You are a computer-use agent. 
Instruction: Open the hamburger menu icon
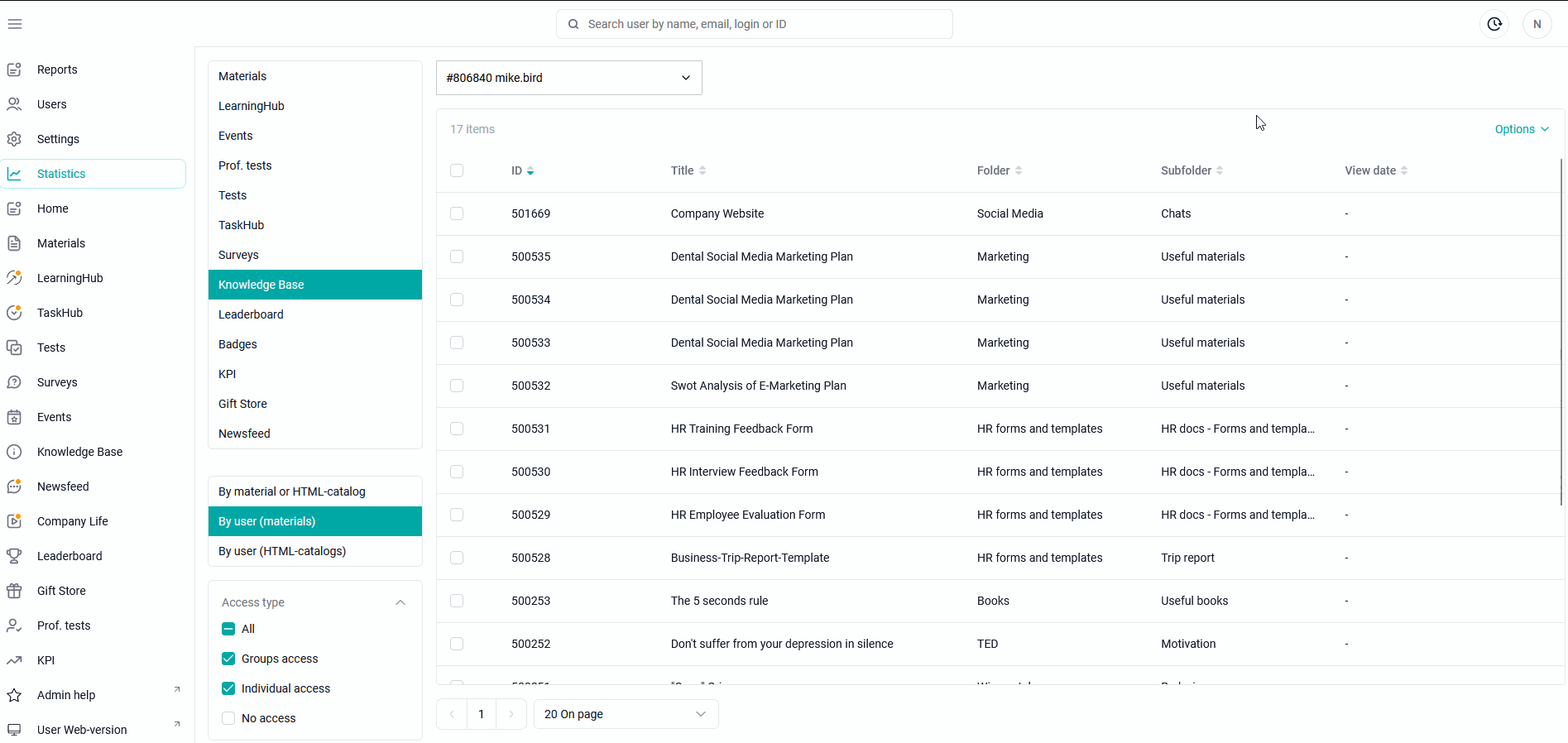click(15, 24)
